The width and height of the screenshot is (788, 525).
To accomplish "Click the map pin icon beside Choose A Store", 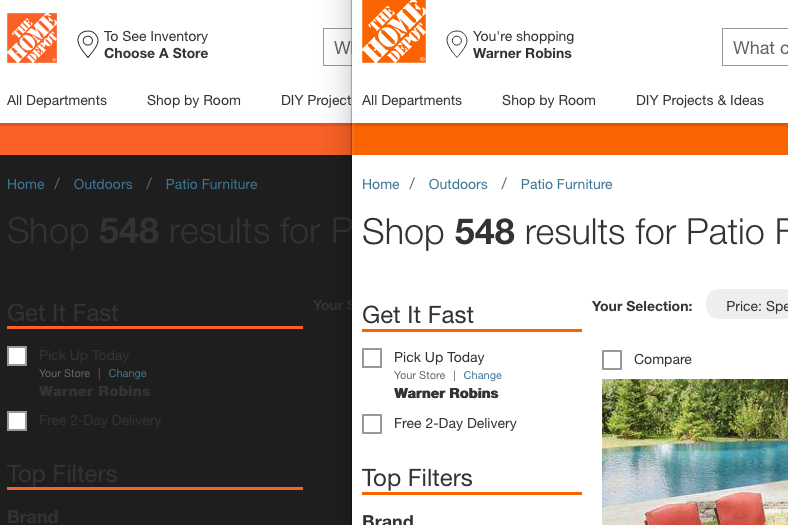I will [87, 45].
